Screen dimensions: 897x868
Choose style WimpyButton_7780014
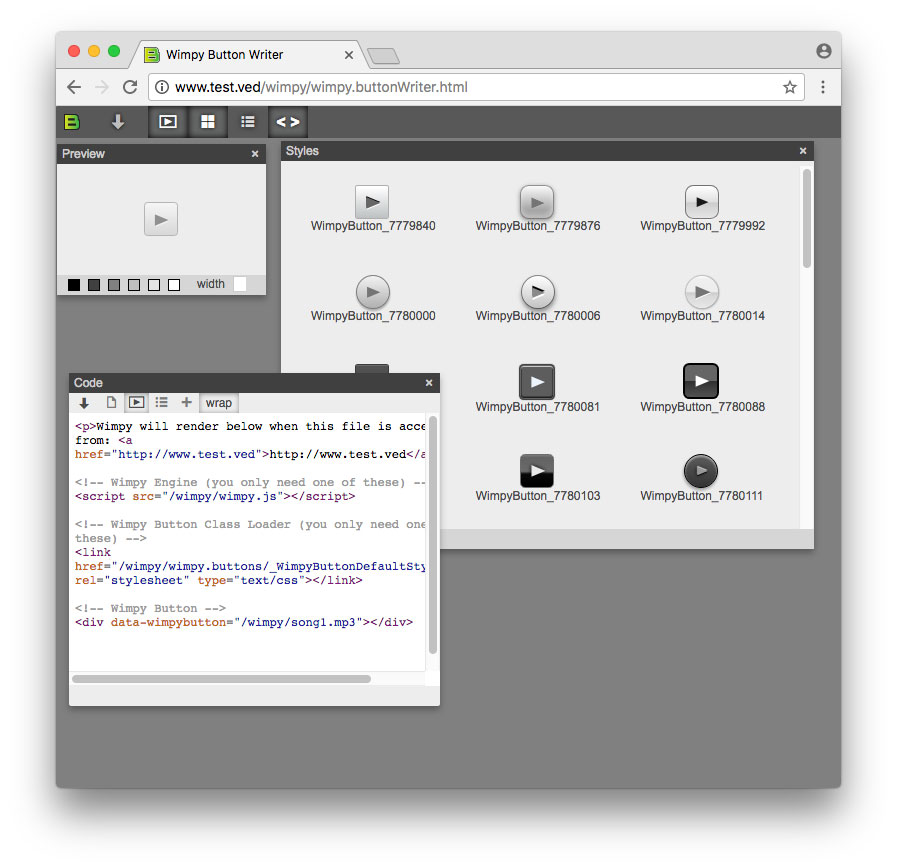tap(702, 299)
